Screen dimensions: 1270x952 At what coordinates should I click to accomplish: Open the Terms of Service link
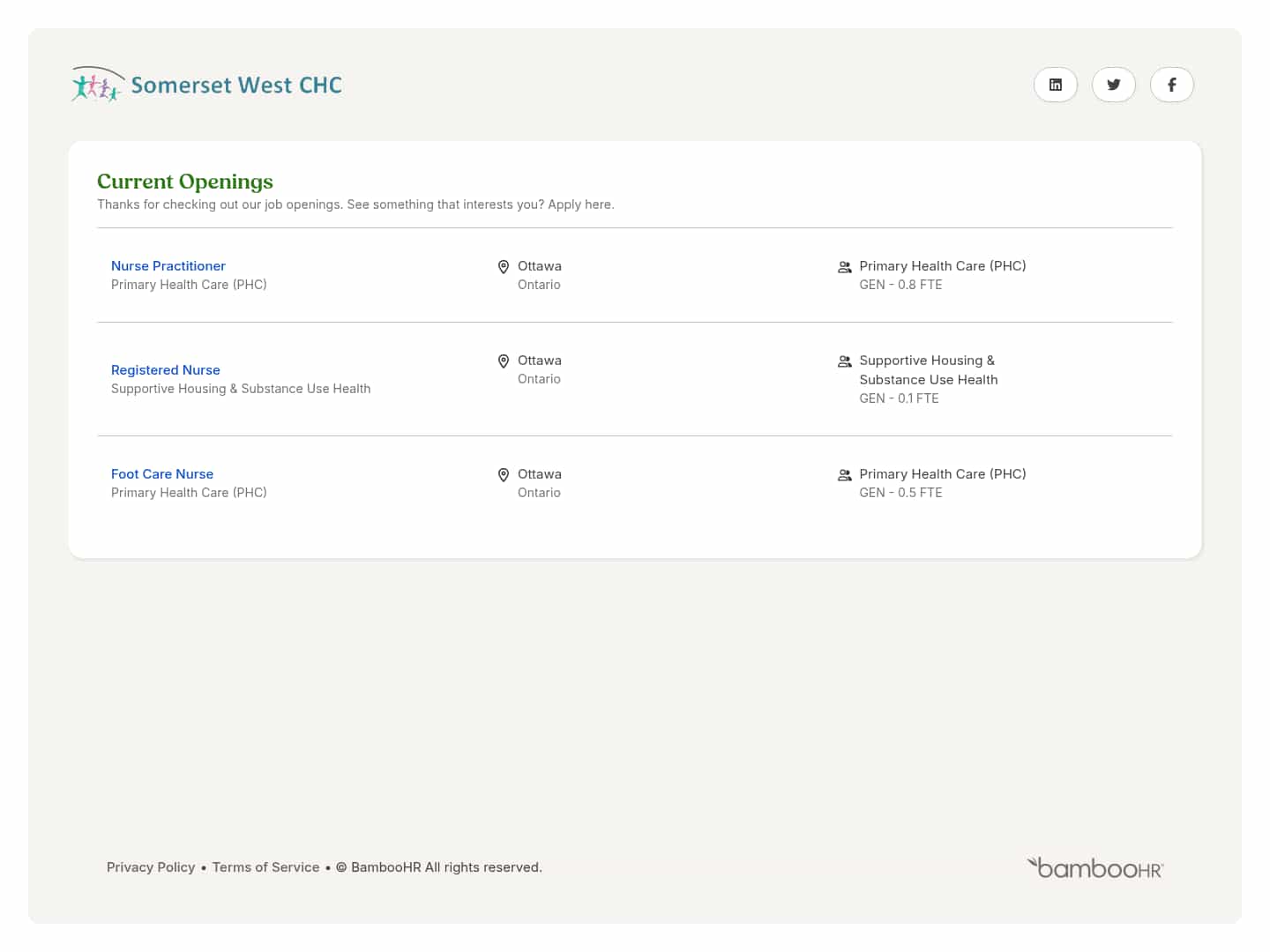[x=265, y=867]
